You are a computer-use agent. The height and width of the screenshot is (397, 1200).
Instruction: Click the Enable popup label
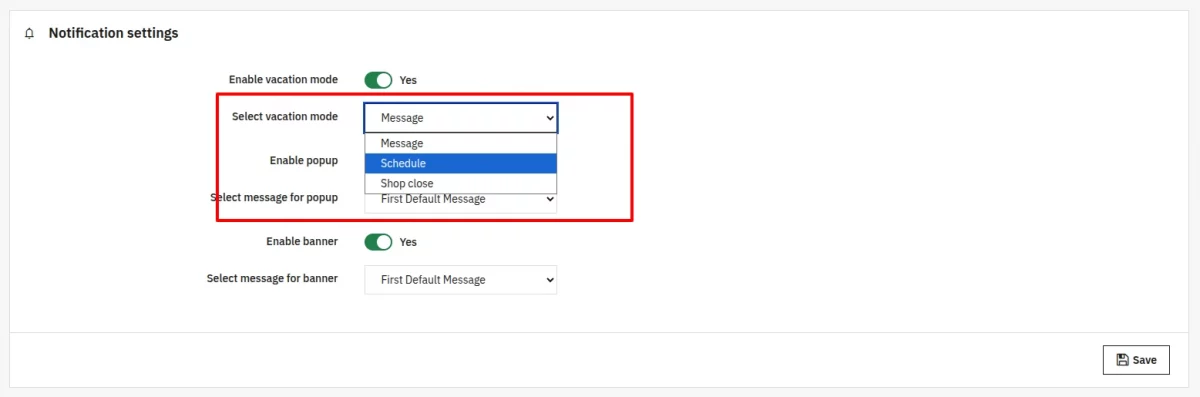[x=304, y=160]
